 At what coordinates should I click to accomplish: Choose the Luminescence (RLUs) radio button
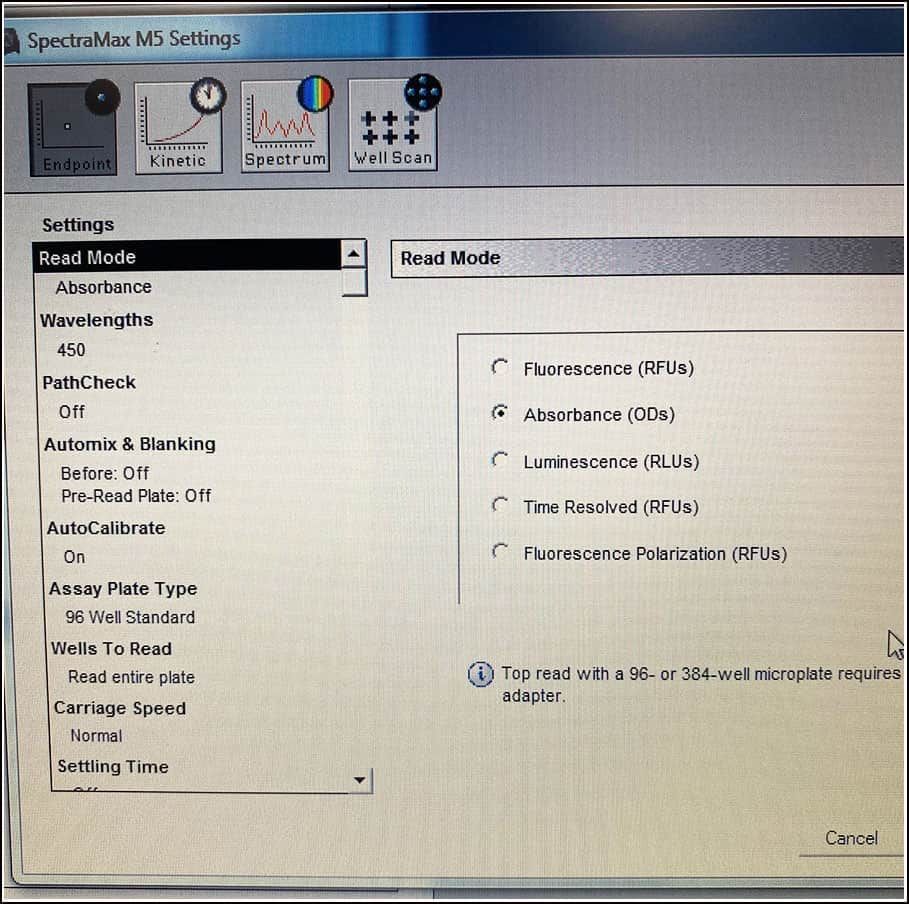[500, 460]
